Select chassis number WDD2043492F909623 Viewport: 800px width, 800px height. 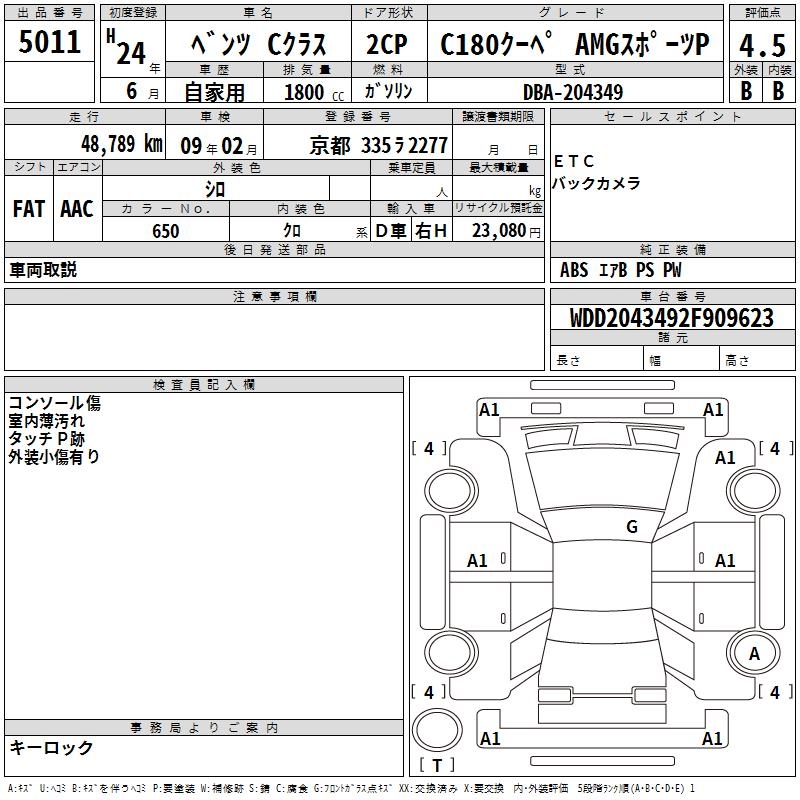(x=672, y=318)
